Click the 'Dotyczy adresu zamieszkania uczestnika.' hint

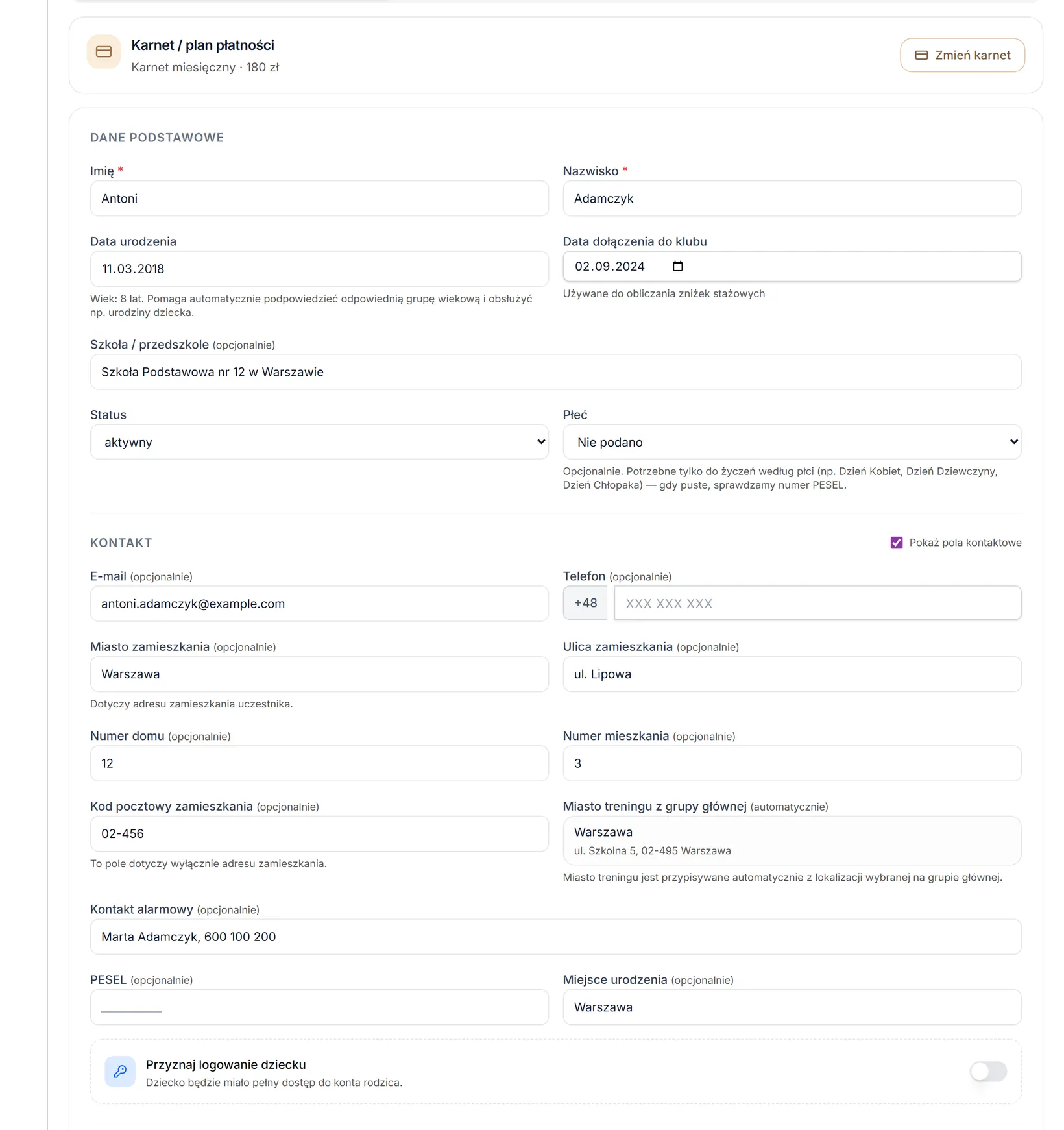point(191,704)
